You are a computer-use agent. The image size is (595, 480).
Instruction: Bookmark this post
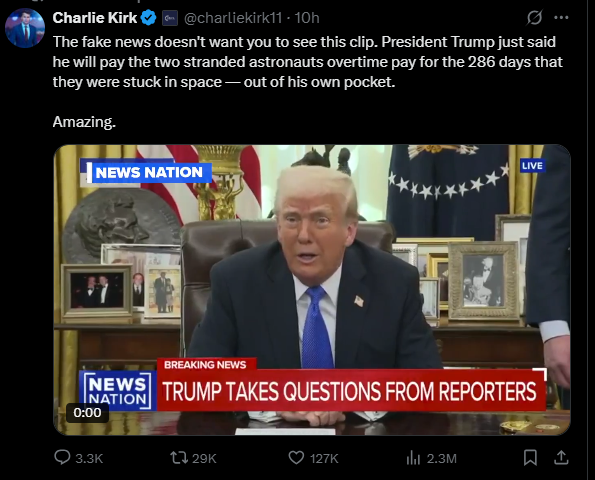530,458
